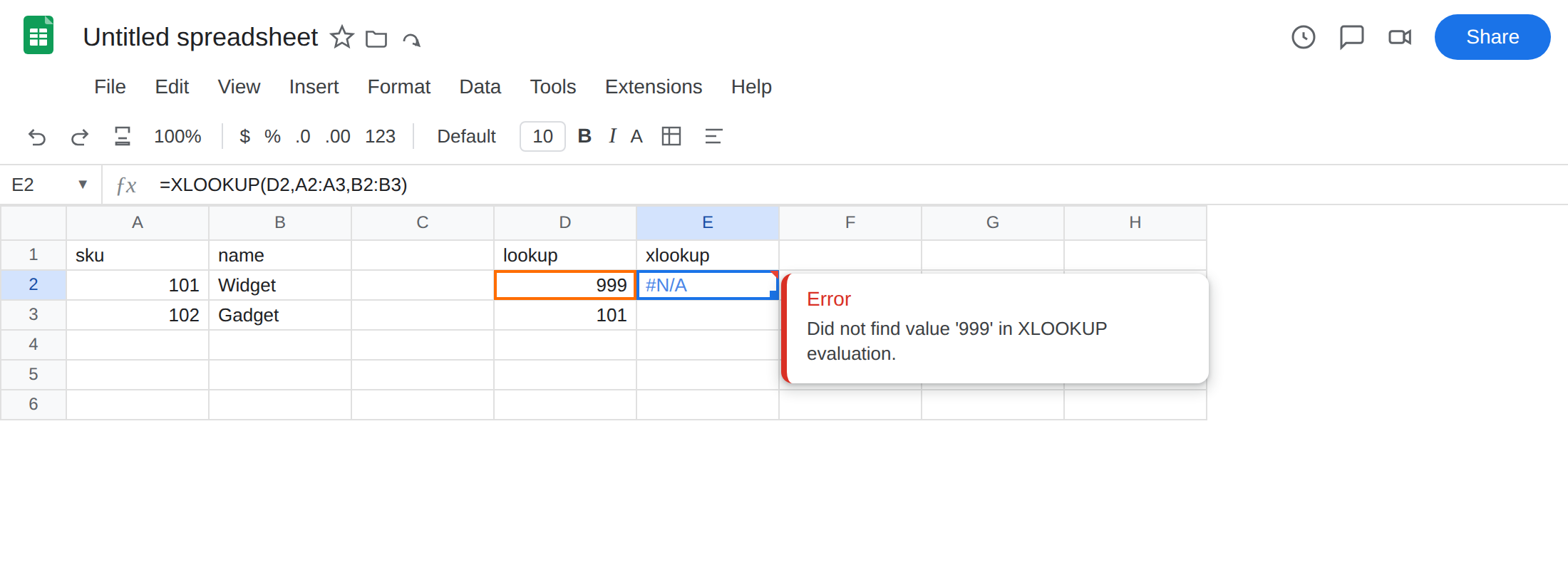Open the zoom 100% dropdown
This screenshot has width=1568, height=570.
point(177,136)
